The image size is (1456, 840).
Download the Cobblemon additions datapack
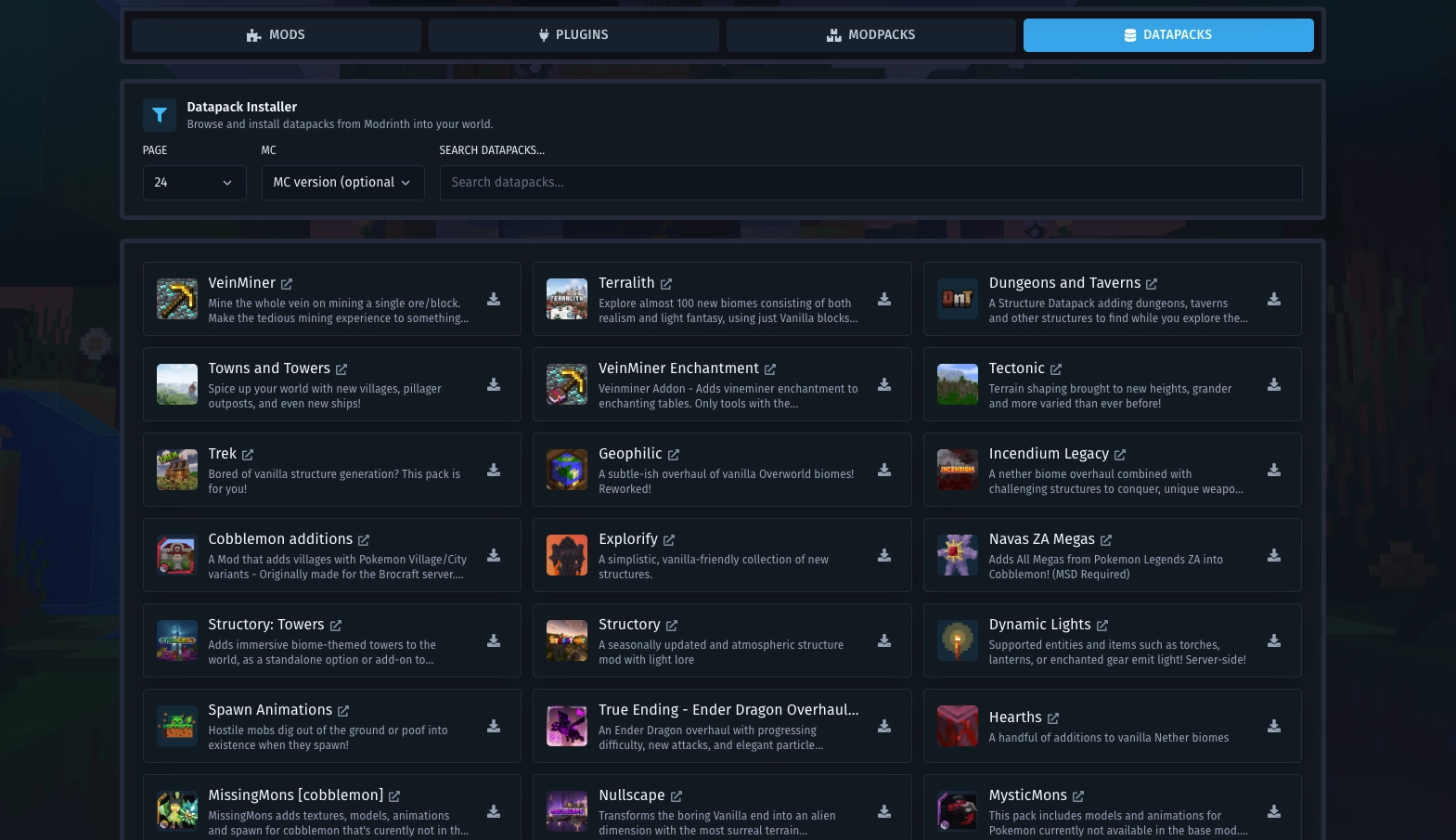click(x=494, y=555)
